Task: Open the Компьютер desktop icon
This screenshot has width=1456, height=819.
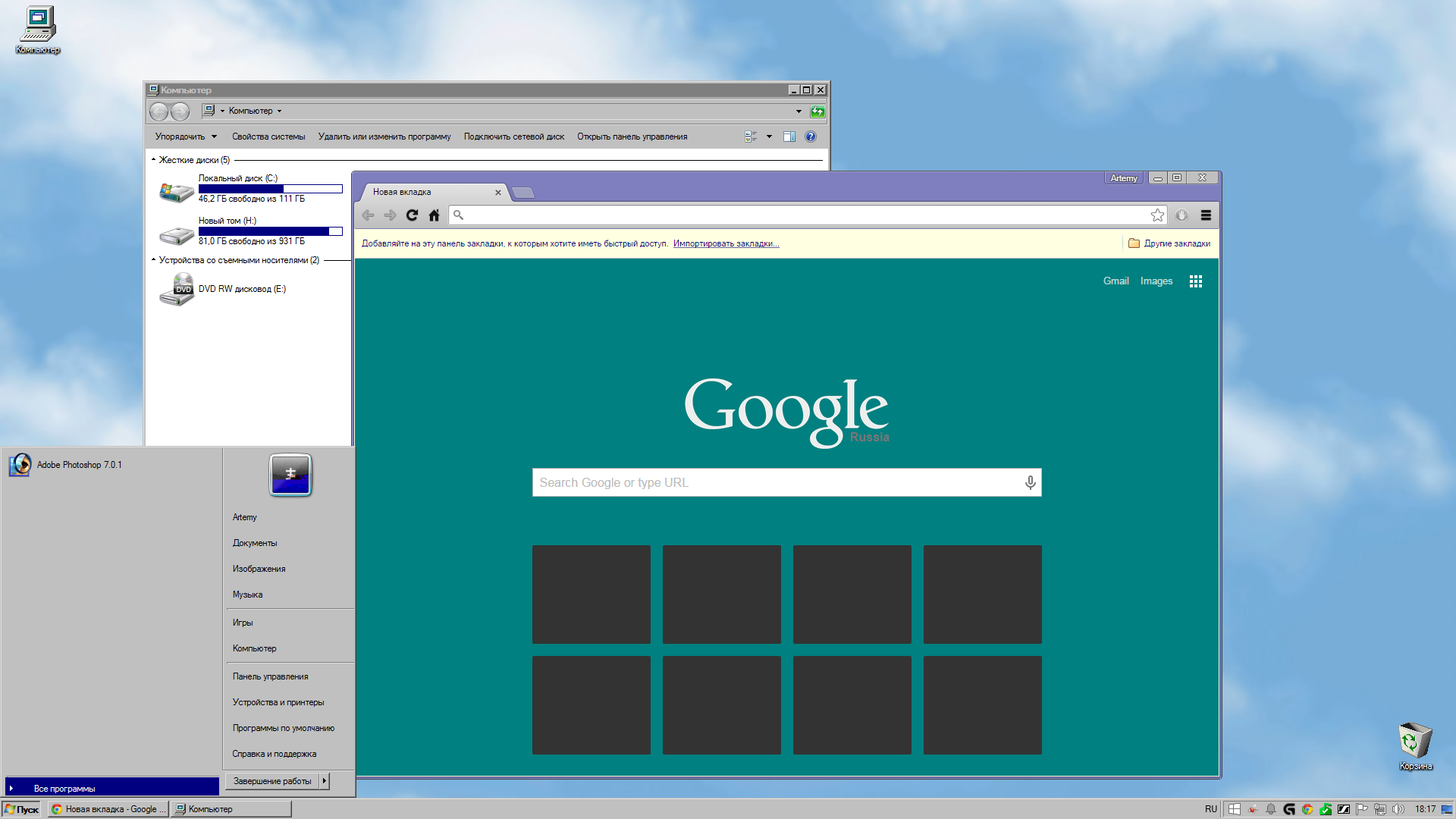Action: point(38,30)
